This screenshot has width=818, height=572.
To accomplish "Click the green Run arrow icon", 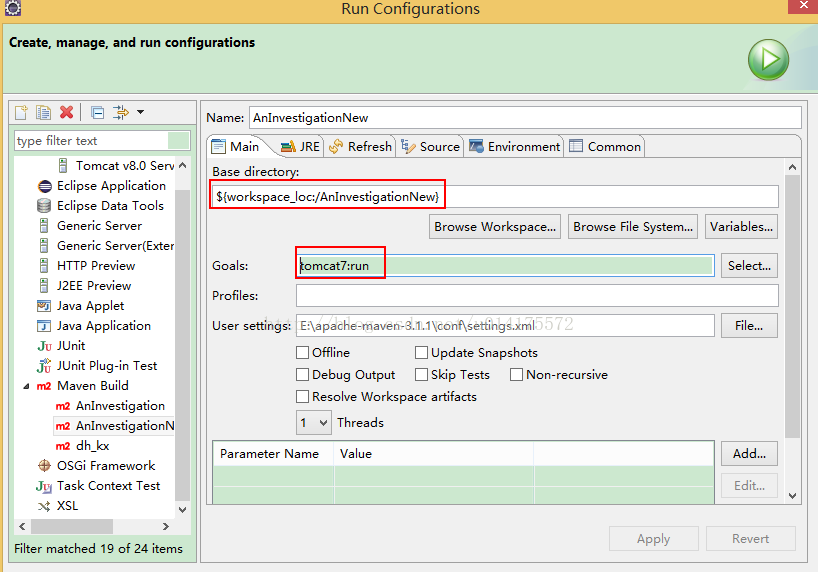I will [x=768, y=59].
